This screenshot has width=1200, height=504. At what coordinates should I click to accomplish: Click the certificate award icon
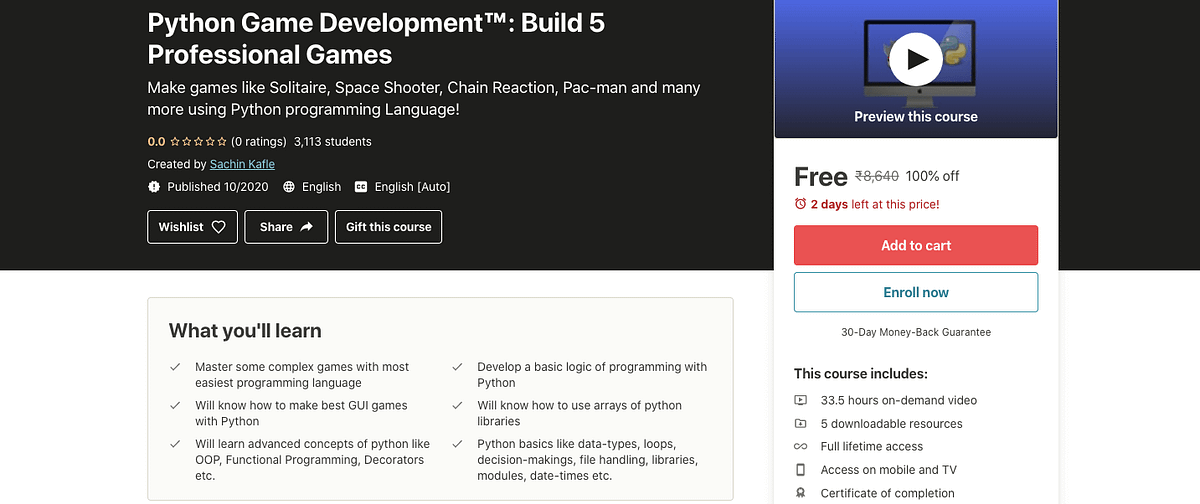800,493
